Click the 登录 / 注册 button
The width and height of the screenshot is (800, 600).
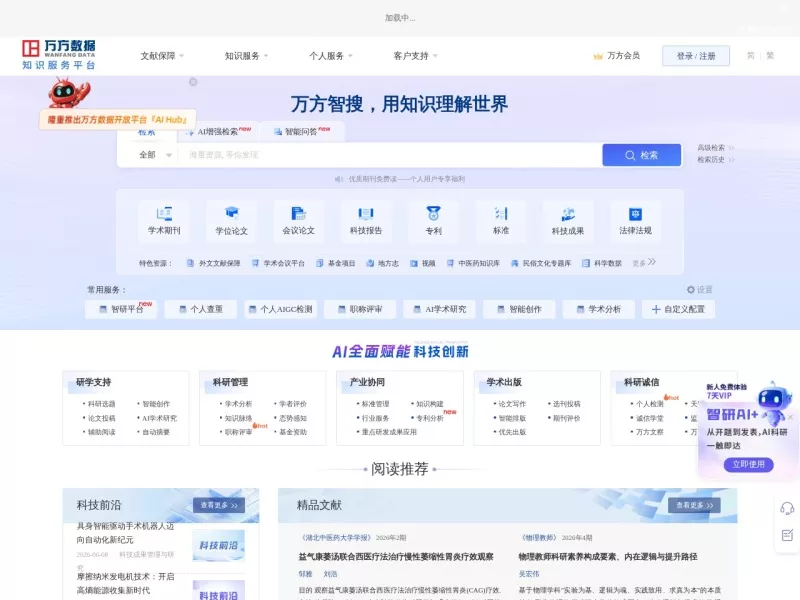(696, 56)
